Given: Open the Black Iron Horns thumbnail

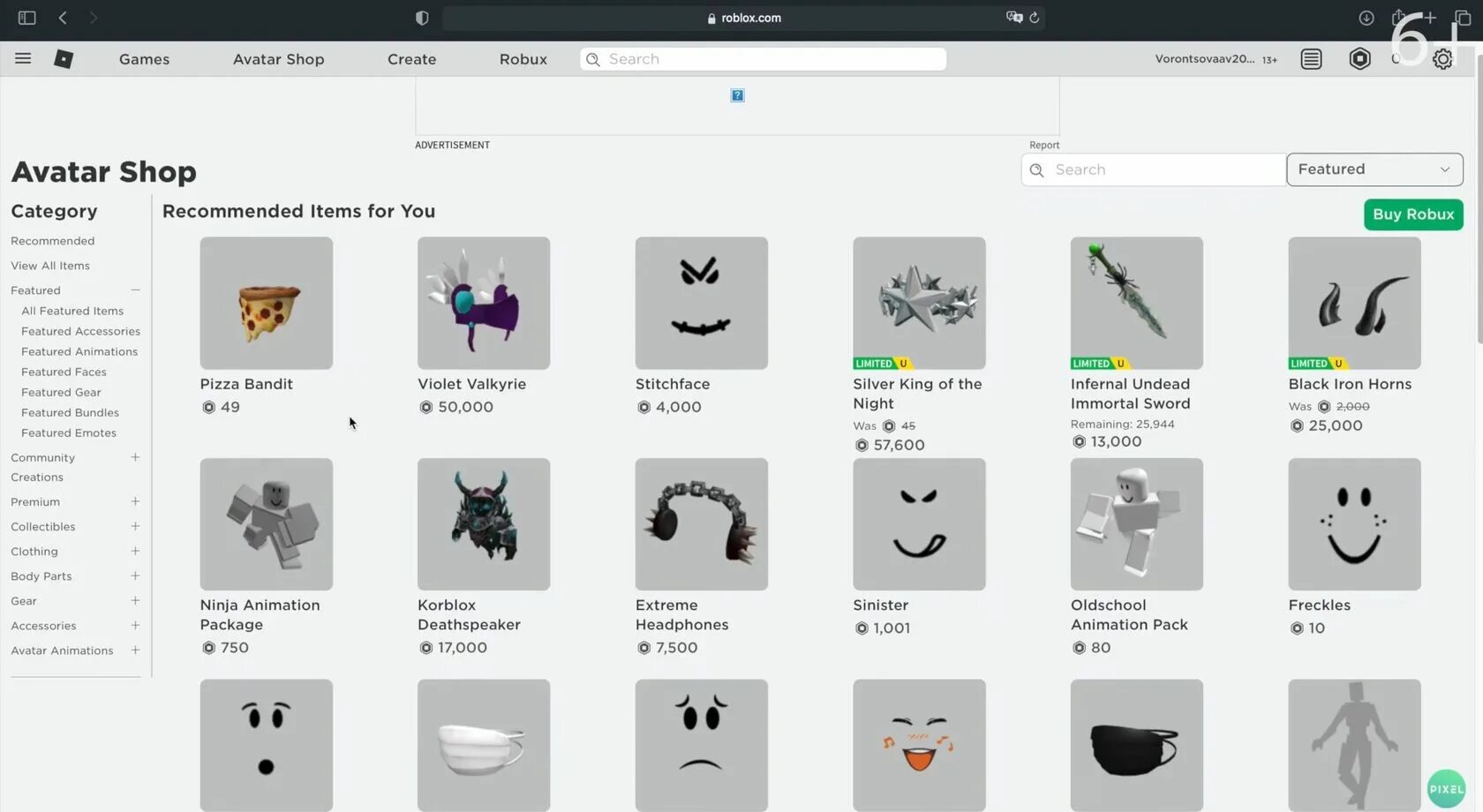Looking at the screenshot, I should [1354, 303].
